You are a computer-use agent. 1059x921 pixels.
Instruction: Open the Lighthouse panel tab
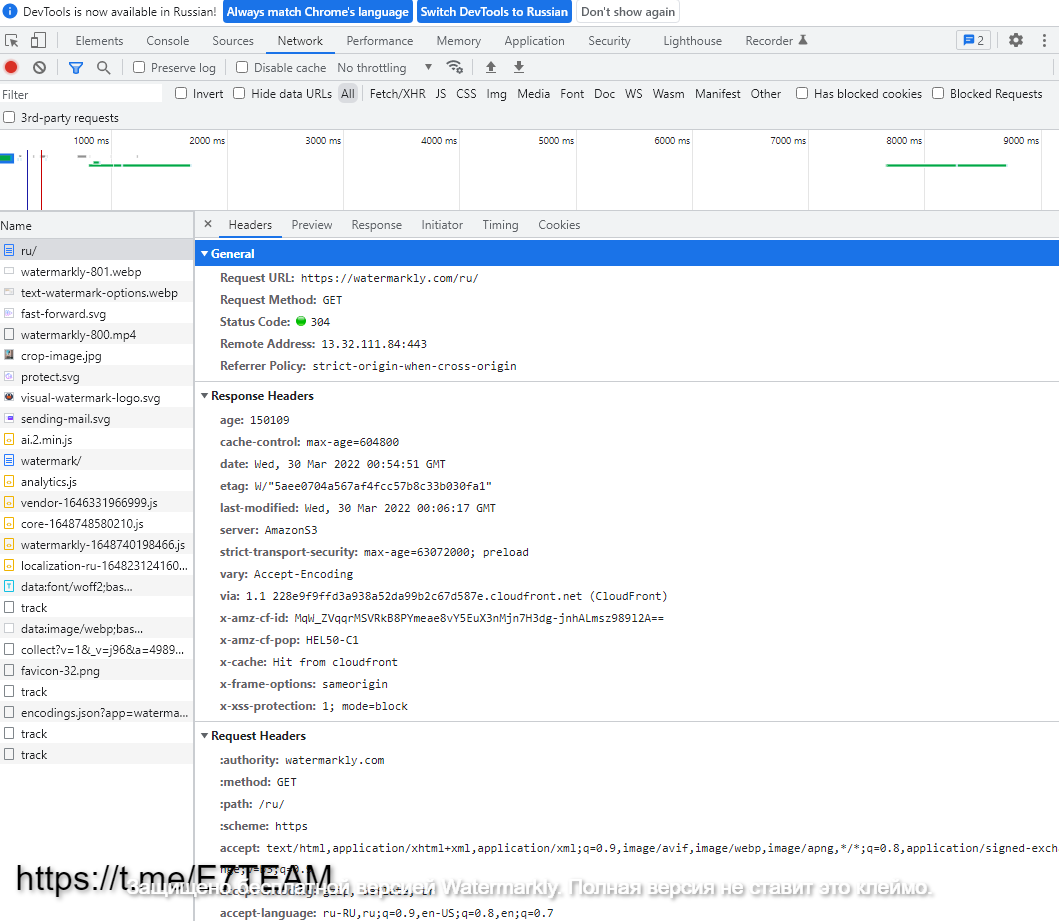[692, 41]
